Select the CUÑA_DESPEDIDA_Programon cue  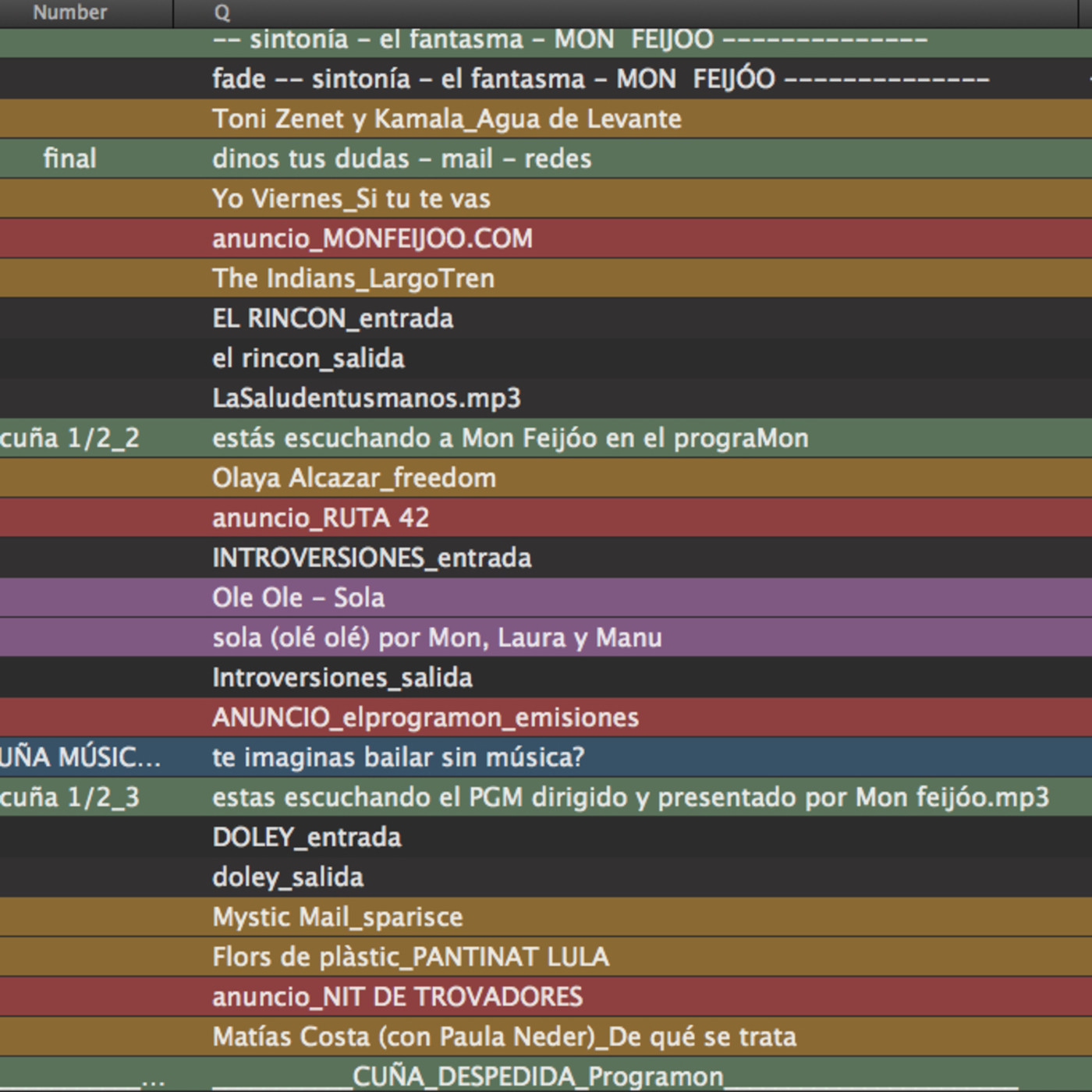(537, 1076)
